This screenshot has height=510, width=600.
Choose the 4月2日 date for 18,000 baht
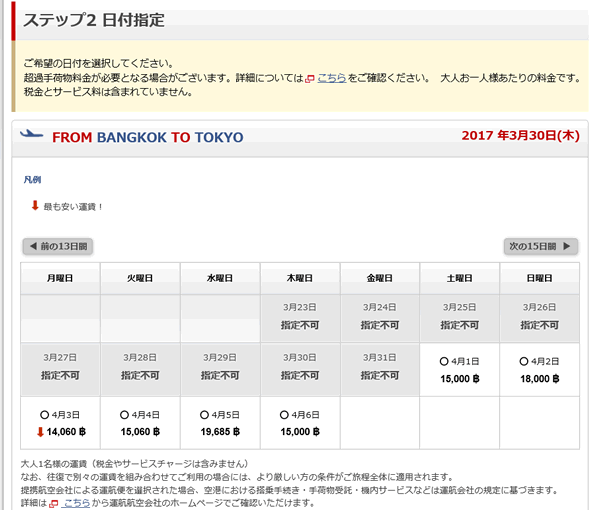click(524, 361)
